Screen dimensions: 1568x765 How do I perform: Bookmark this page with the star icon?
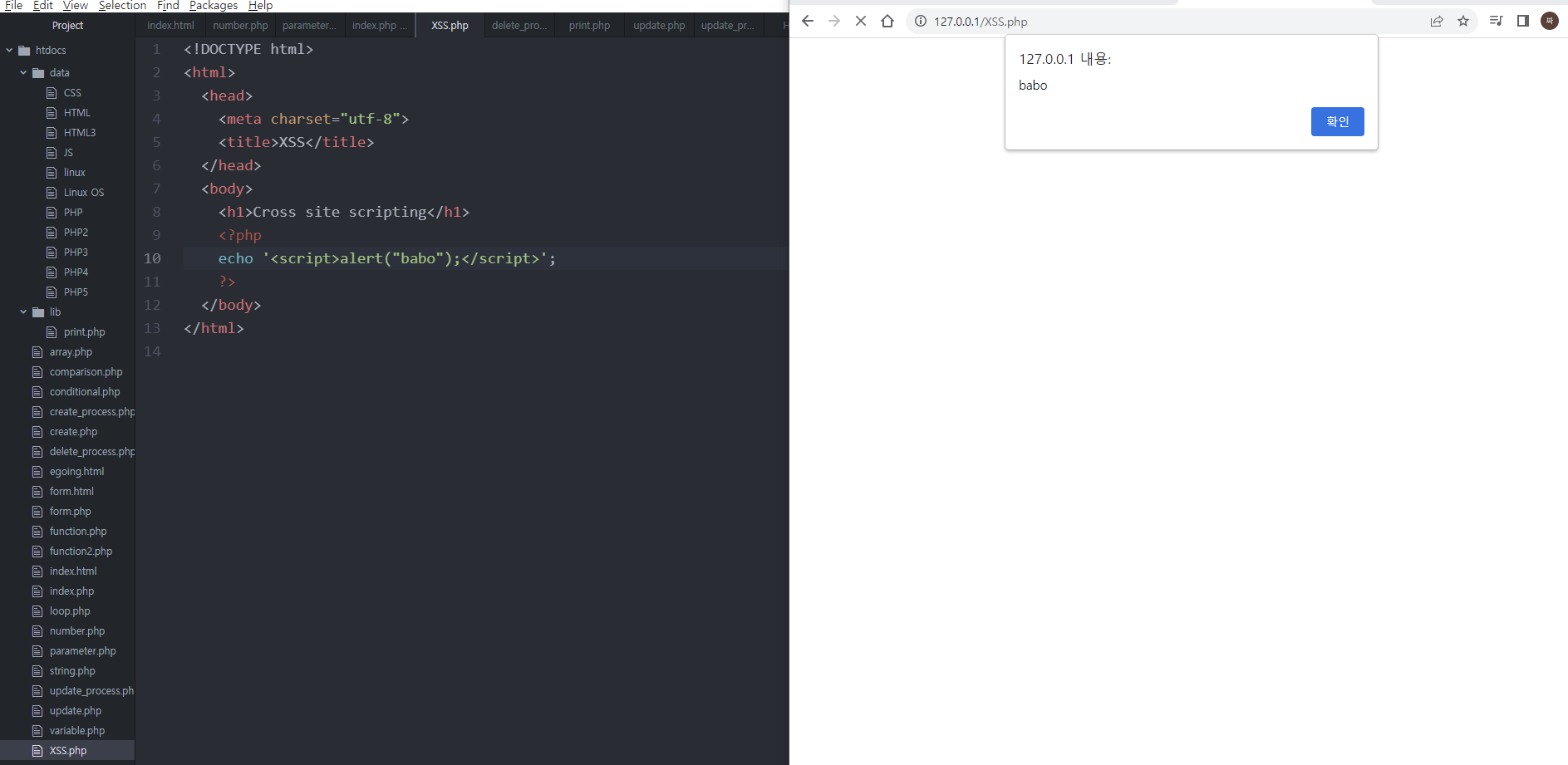(x=1463, y=22)
